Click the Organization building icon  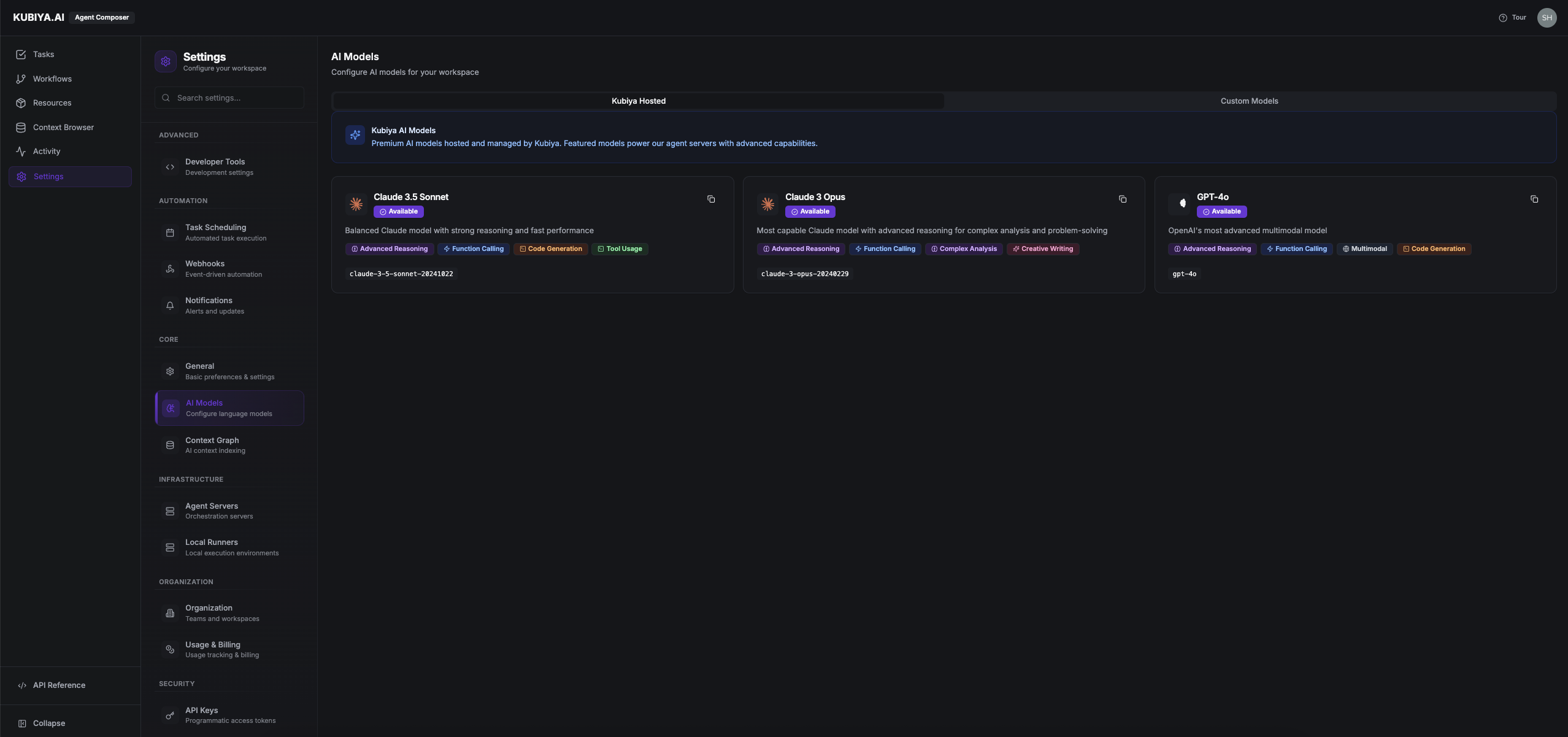coord(170,613)
